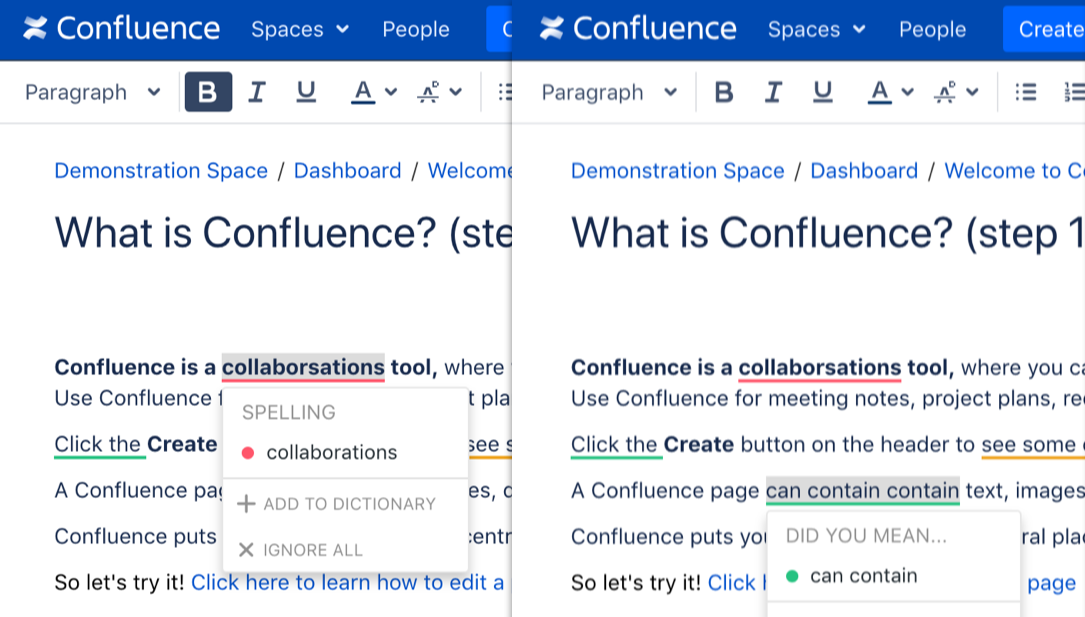Click the X icon beside Ignore All
This screenshot has width=1085, height=617.
[246, 550]
